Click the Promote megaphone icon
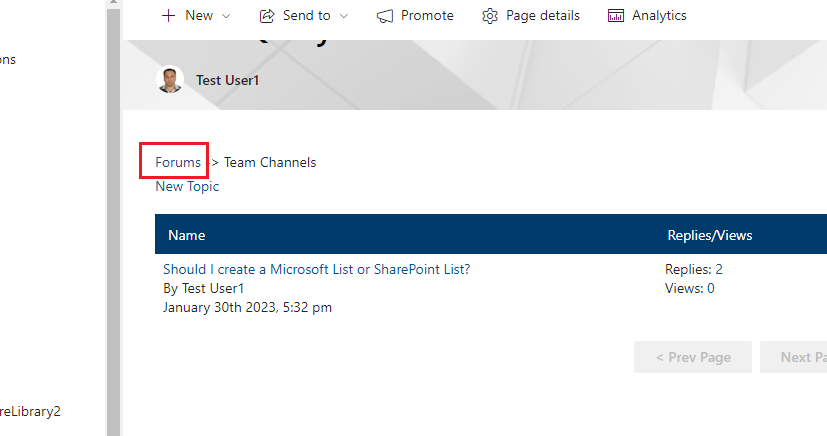This screenshot has width=827, height=436. (x=385, y=16)
